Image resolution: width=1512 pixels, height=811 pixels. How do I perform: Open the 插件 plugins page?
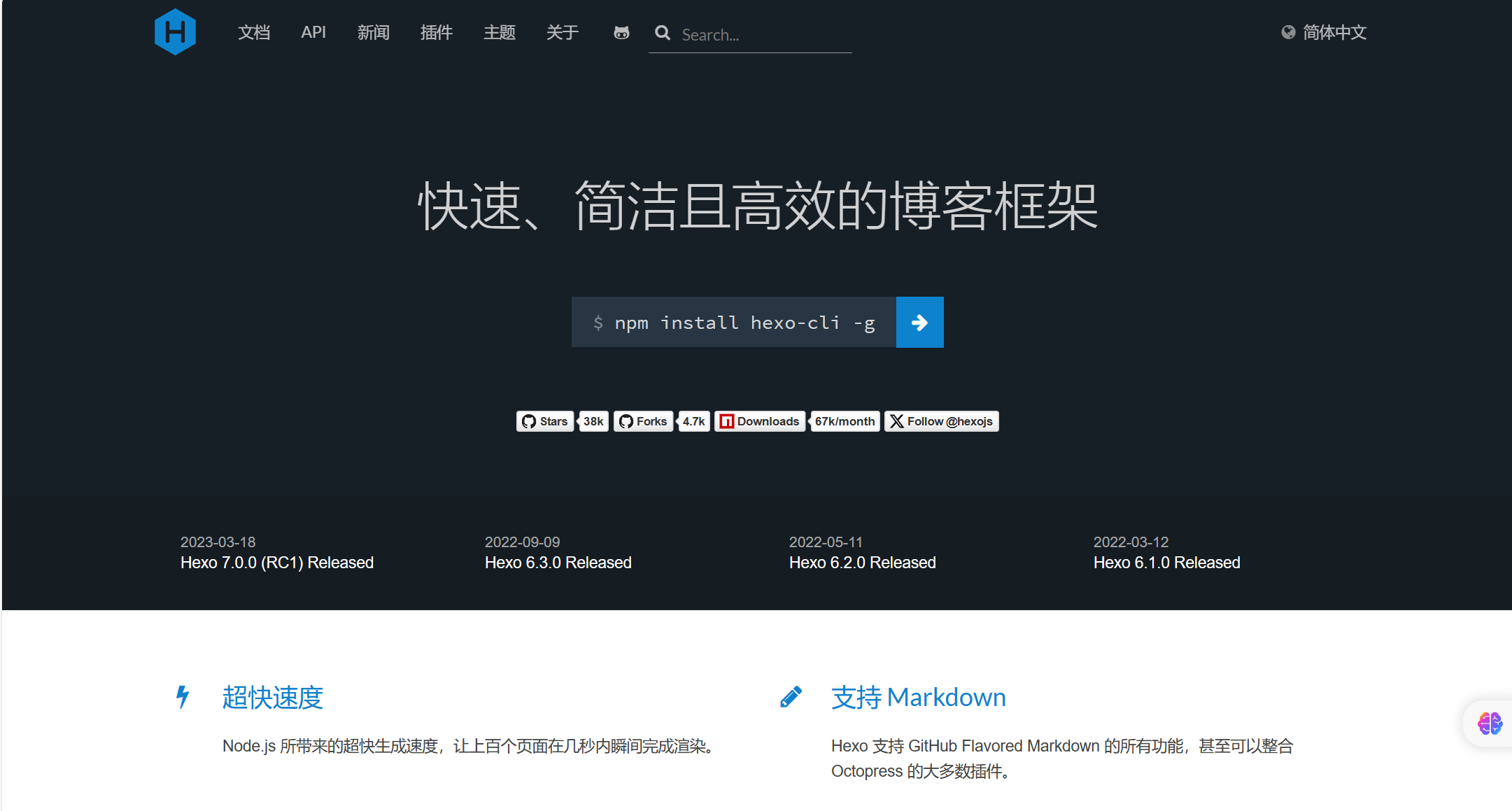pyautogui.click(x=437, y=32)
